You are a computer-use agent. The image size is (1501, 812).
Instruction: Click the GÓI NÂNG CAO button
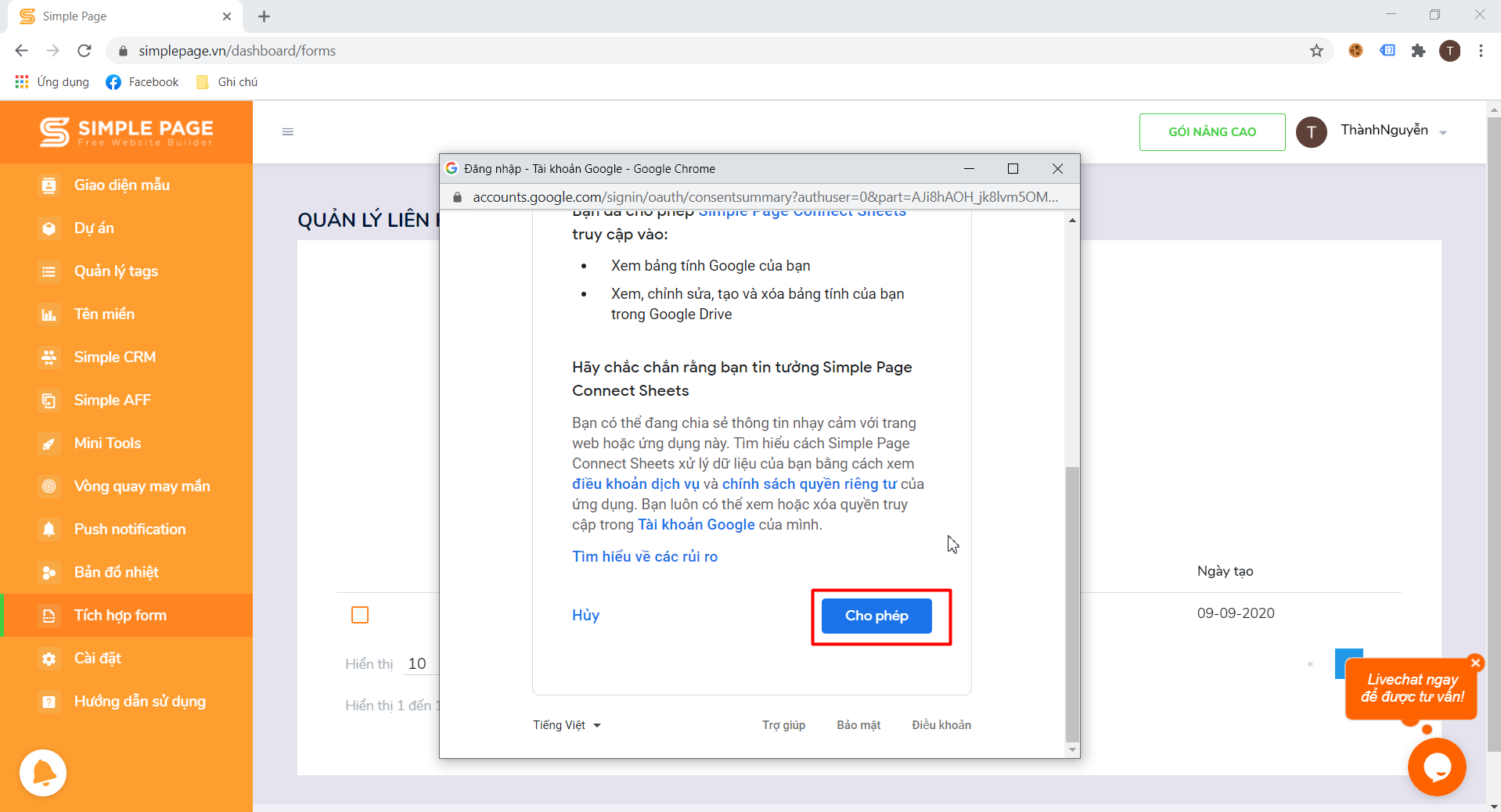tap(1212, 132)
